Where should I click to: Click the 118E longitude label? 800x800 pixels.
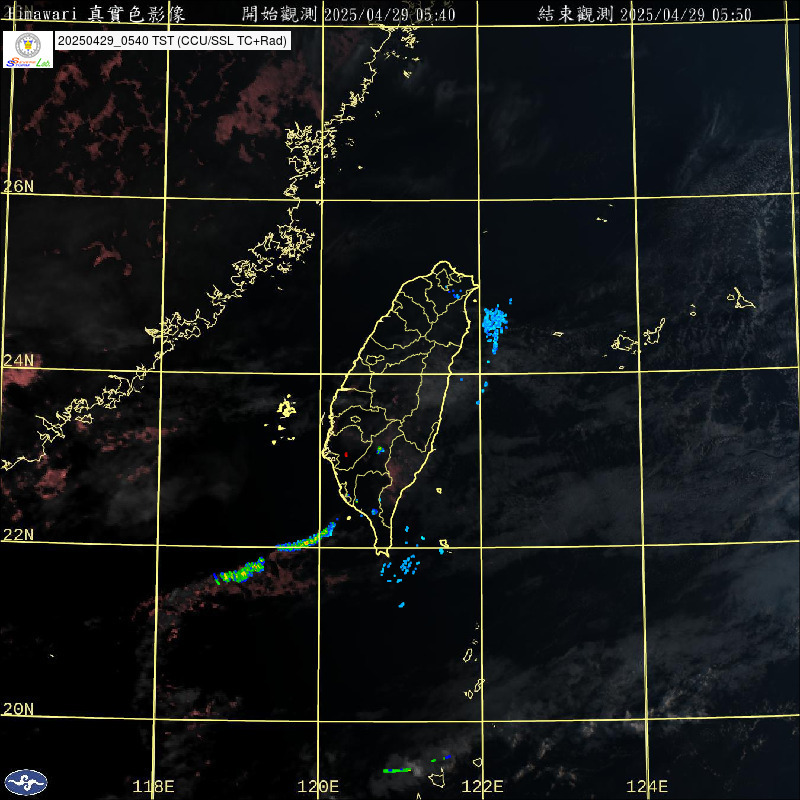tap(154, 786)
